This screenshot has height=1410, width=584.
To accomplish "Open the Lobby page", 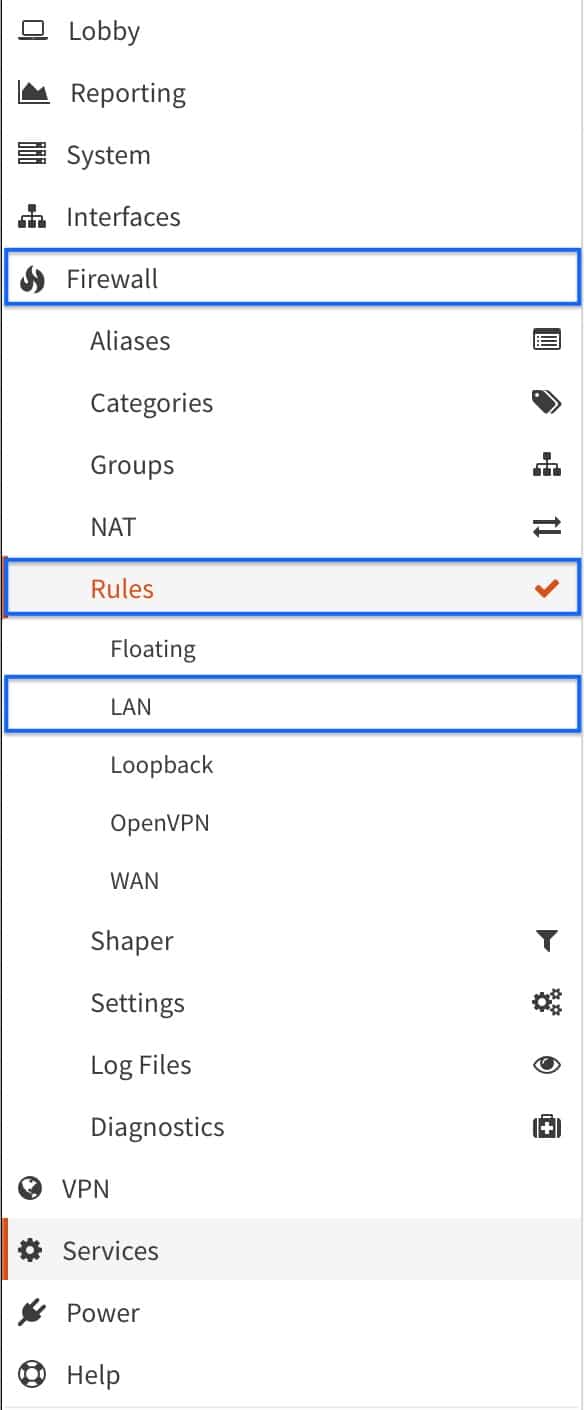I will click(x=103, y=30).
